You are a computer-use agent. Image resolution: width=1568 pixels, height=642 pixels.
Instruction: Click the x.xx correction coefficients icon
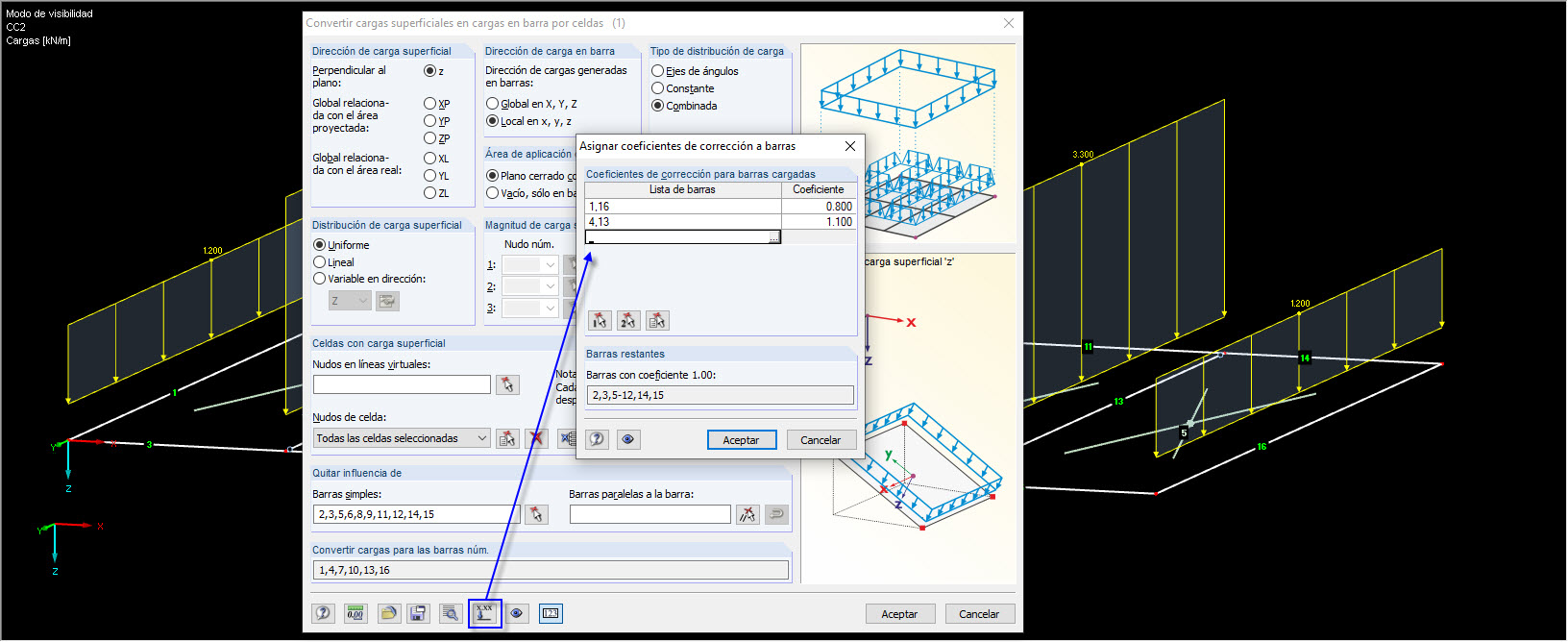coord(485,613)
